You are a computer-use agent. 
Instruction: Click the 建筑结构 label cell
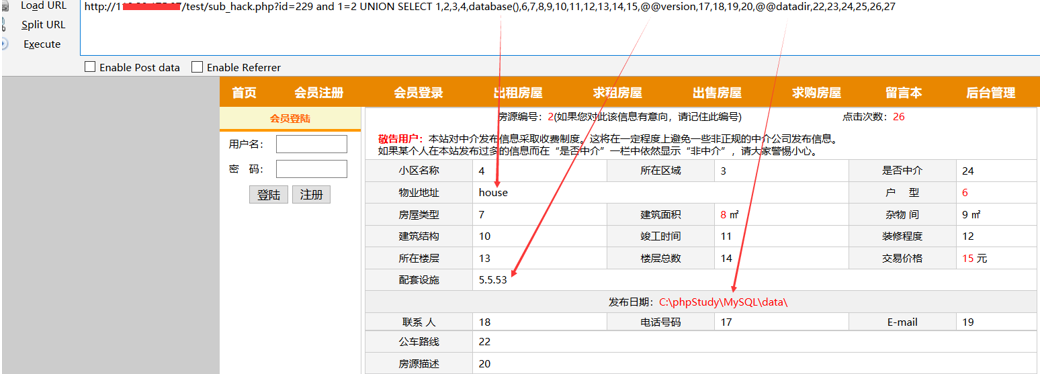pos(419,236)
